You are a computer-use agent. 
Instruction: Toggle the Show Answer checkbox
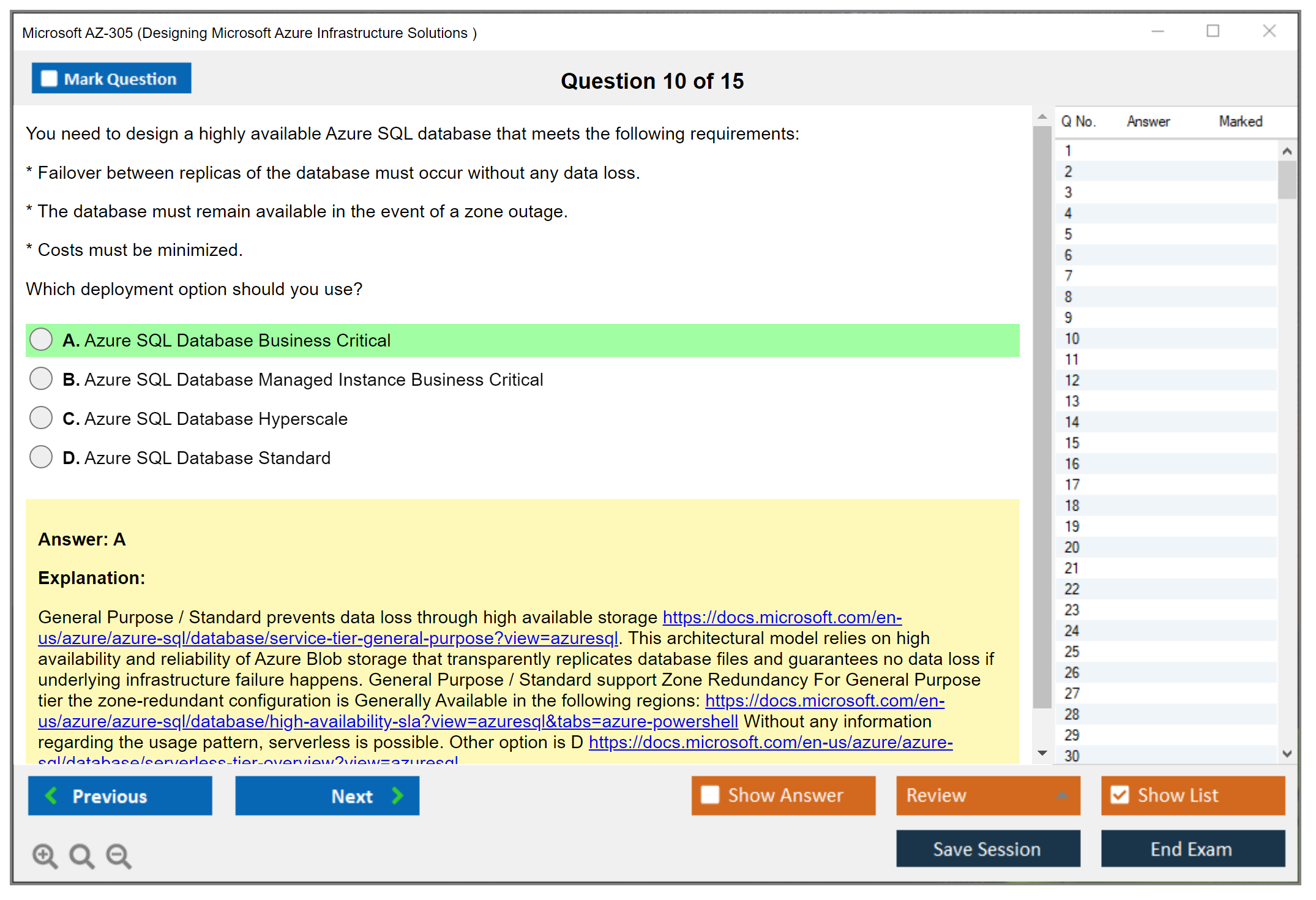710,795
